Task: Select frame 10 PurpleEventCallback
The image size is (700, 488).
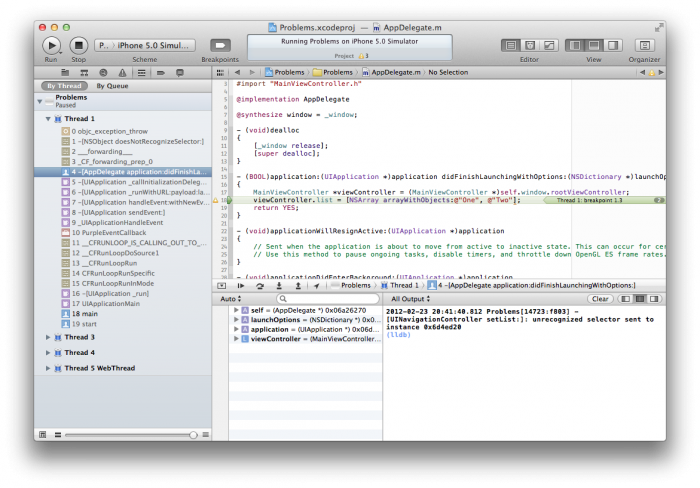Action: click(123, 233)
